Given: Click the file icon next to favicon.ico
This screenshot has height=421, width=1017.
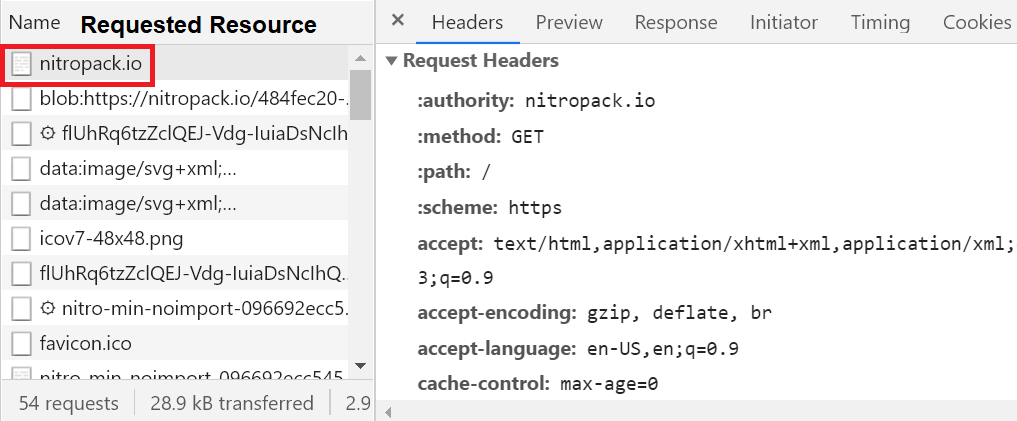Looking at the screenshot, I should point(21,343).
